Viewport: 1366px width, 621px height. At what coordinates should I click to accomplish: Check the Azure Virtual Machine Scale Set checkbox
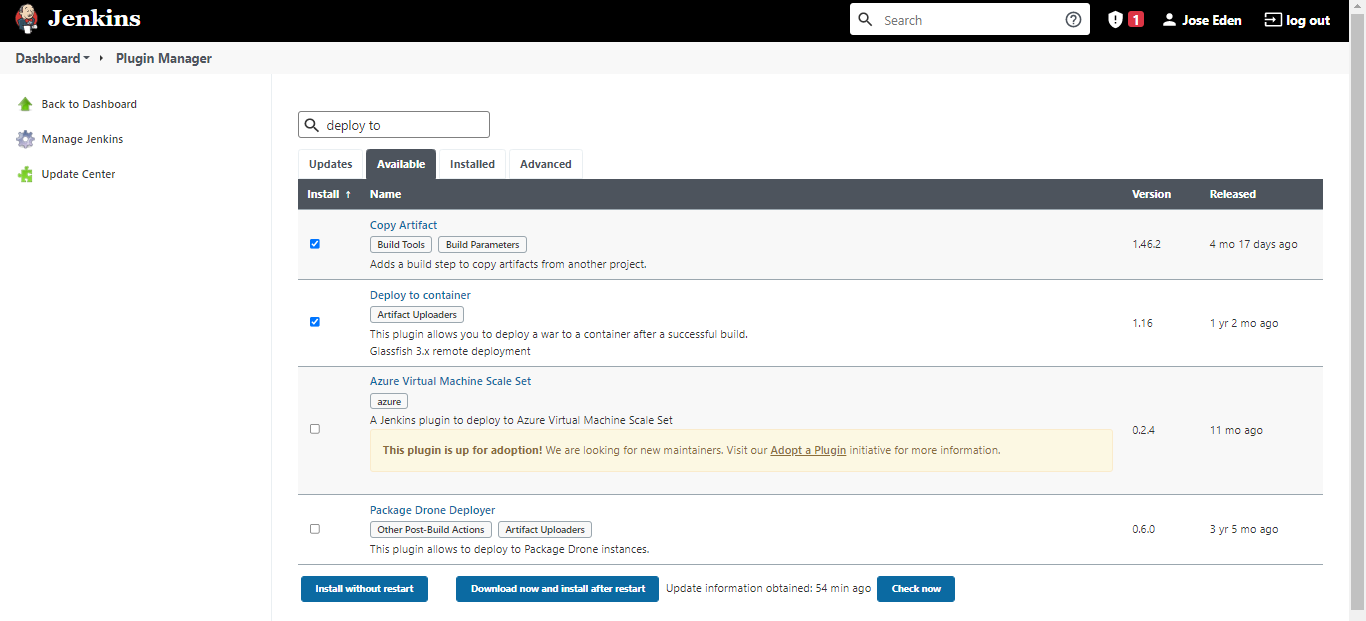315,429
